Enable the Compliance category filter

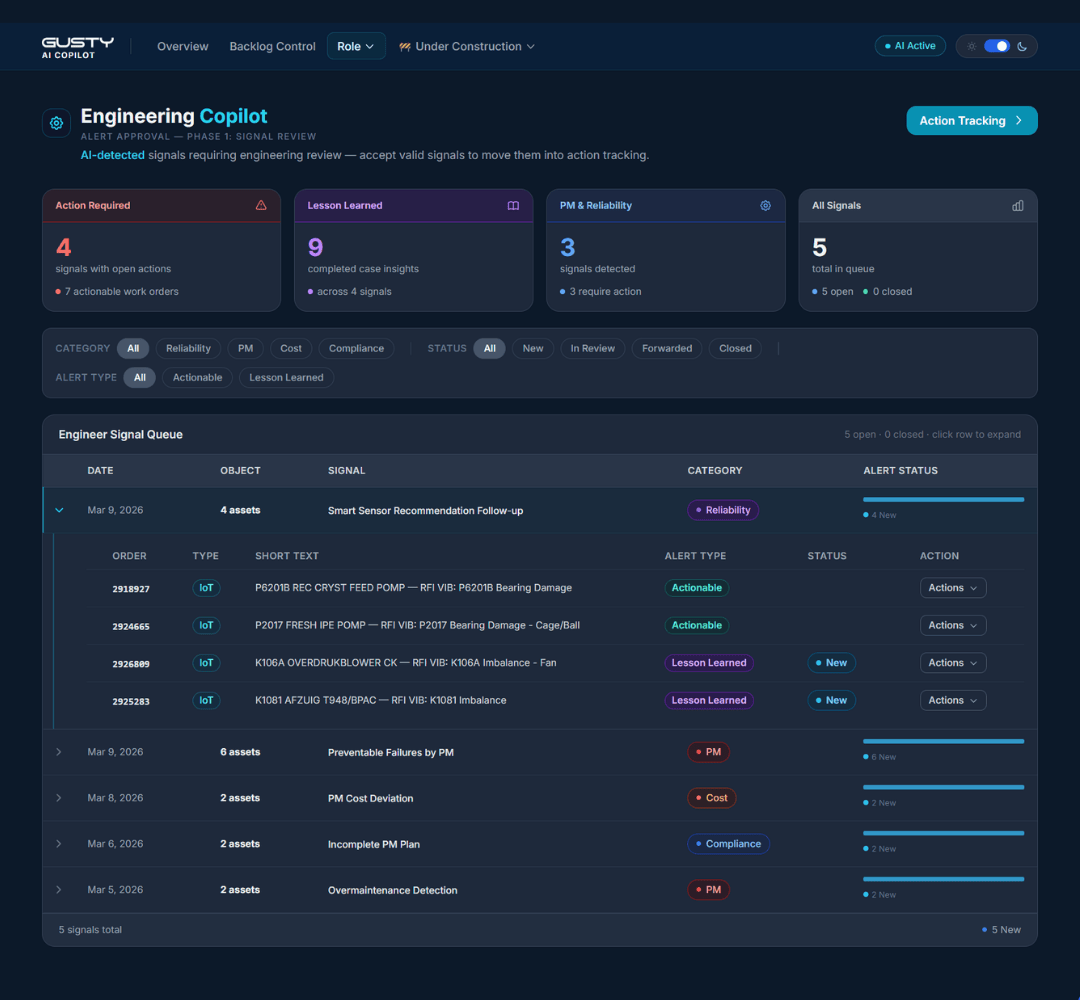pyautogui.click(x=356, y=348)
